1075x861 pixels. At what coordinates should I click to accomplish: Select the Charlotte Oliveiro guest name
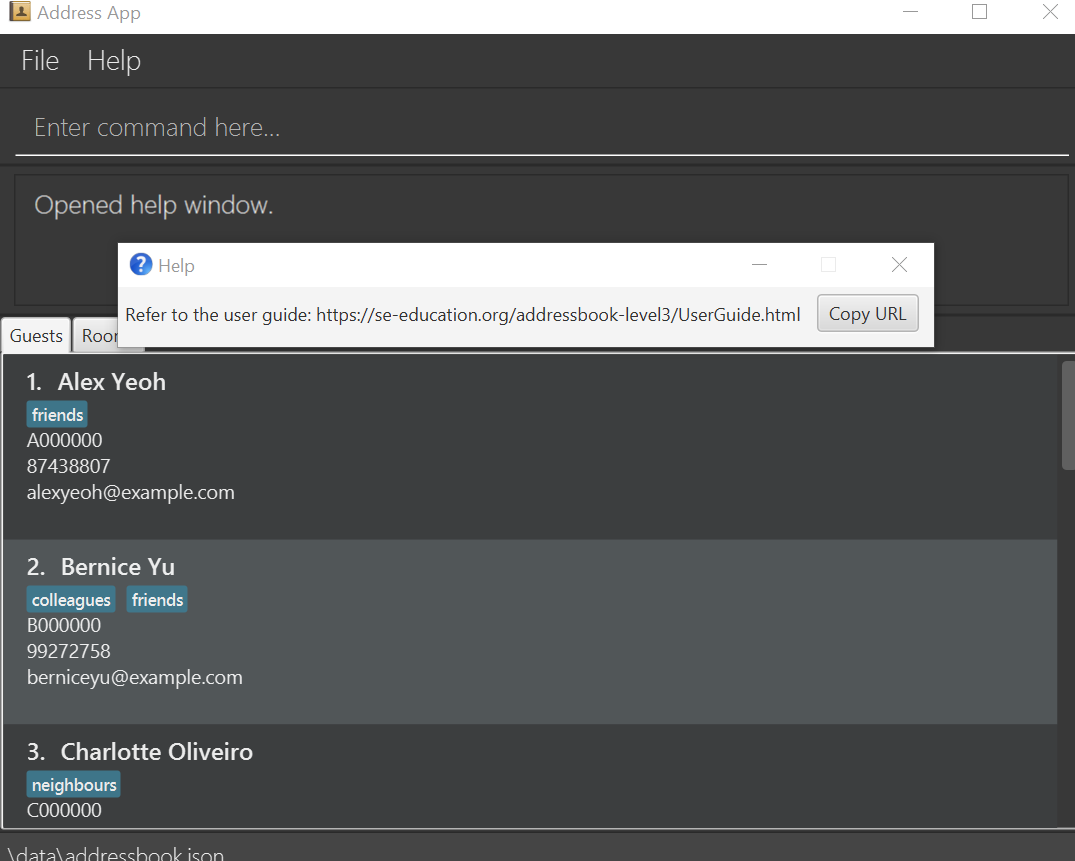click(x=157, y=752)
